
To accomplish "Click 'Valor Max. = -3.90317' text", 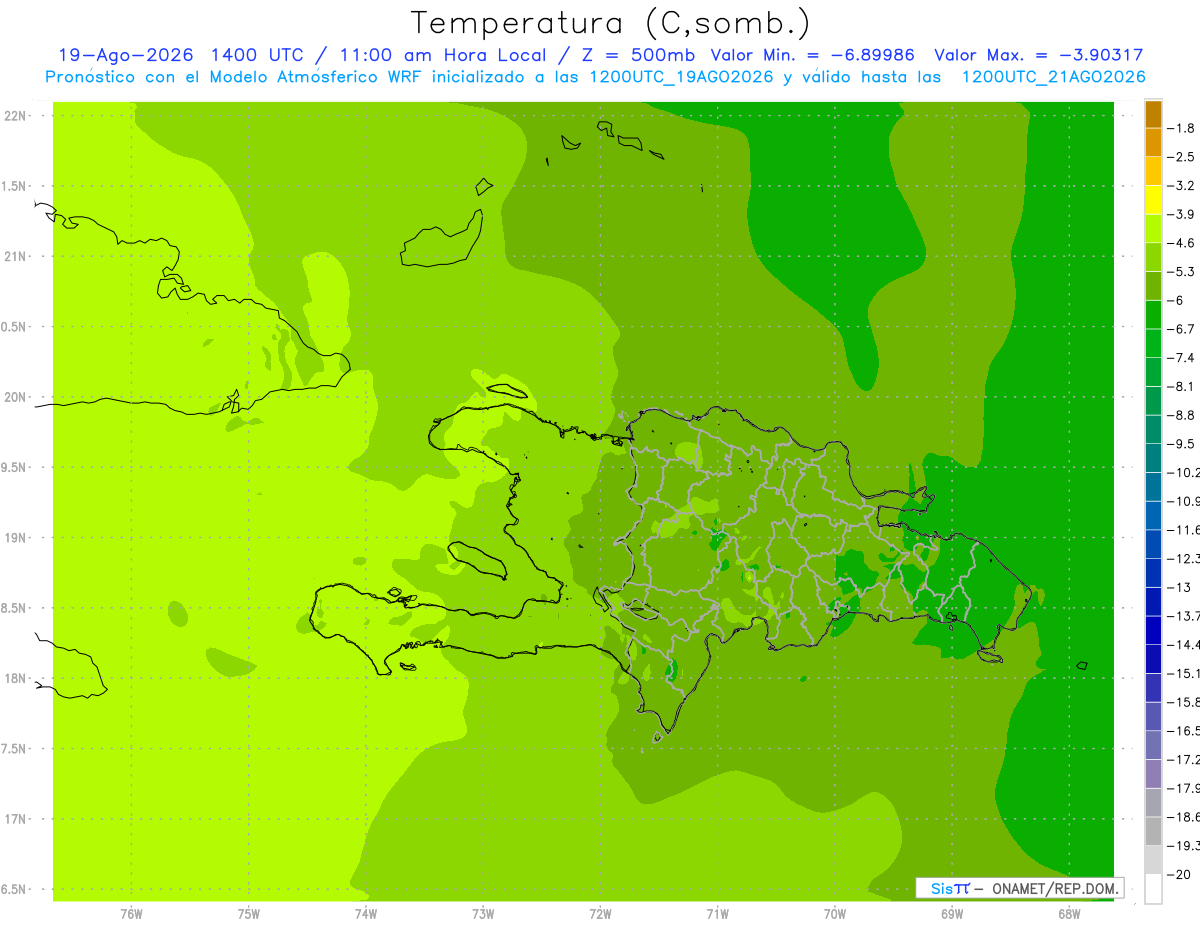I will [1038, 55].
